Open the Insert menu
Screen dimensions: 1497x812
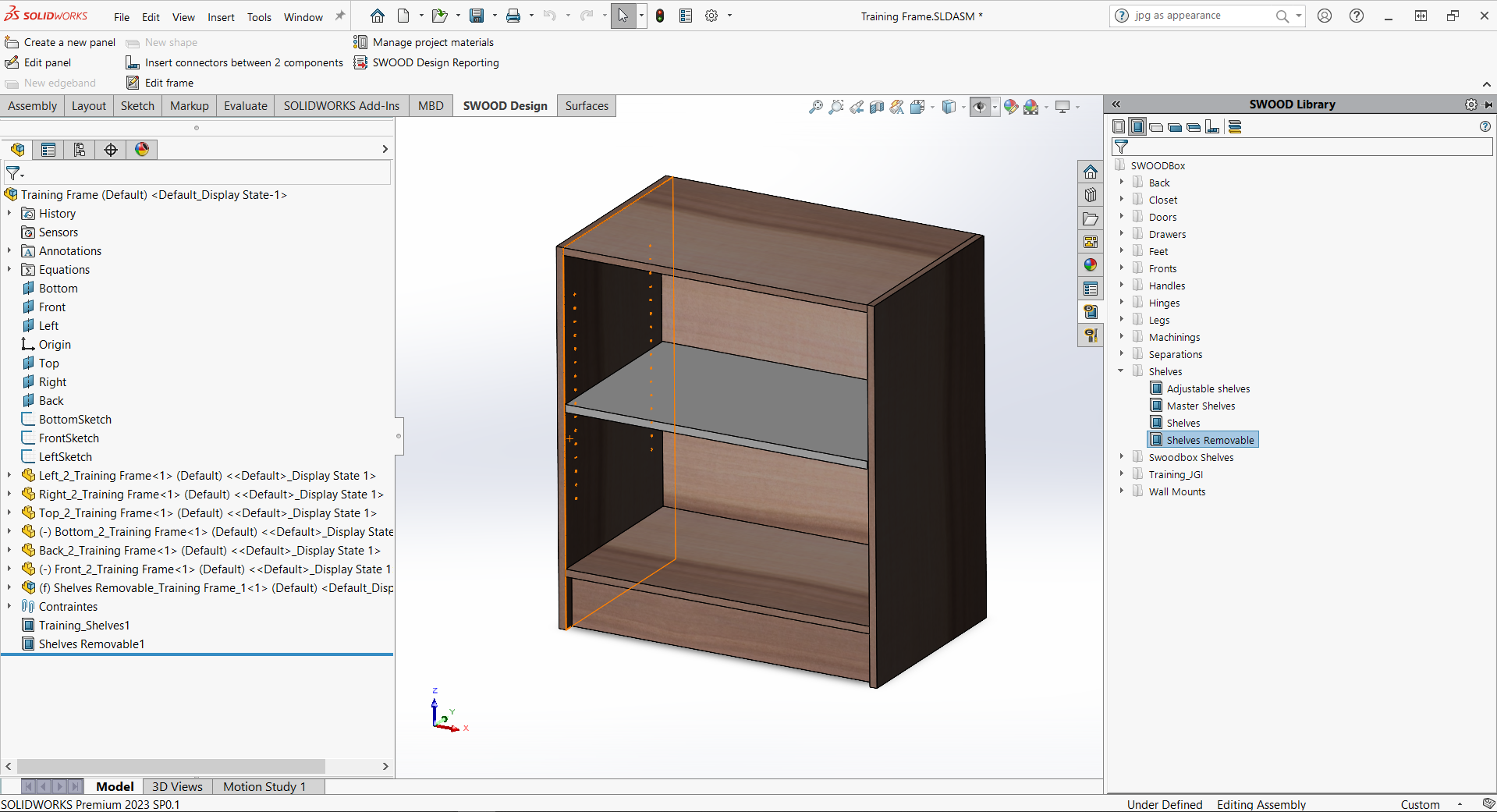(221, 17)
